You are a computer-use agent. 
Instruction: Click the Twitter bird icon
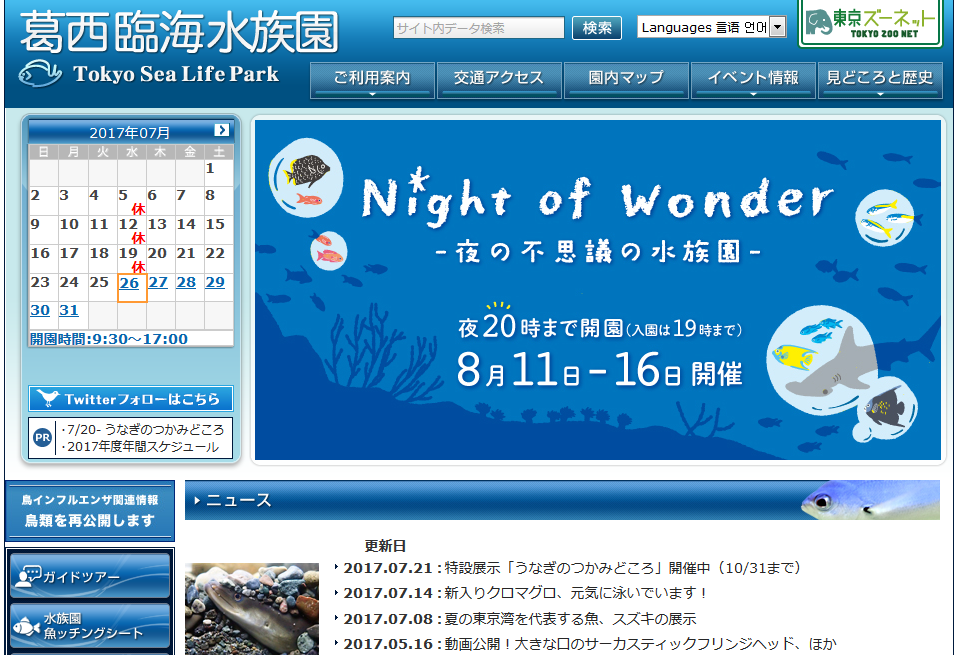point(47,398)
